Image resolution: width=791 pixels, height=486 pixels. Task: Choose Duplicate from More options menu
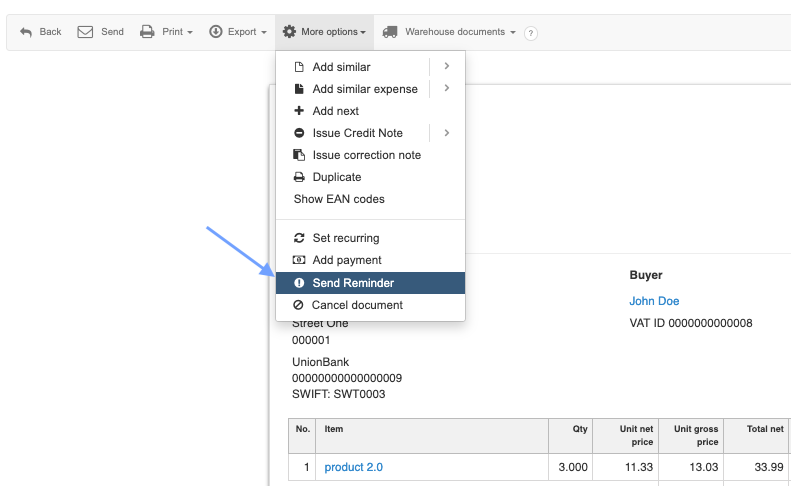[x=336, y=177]
